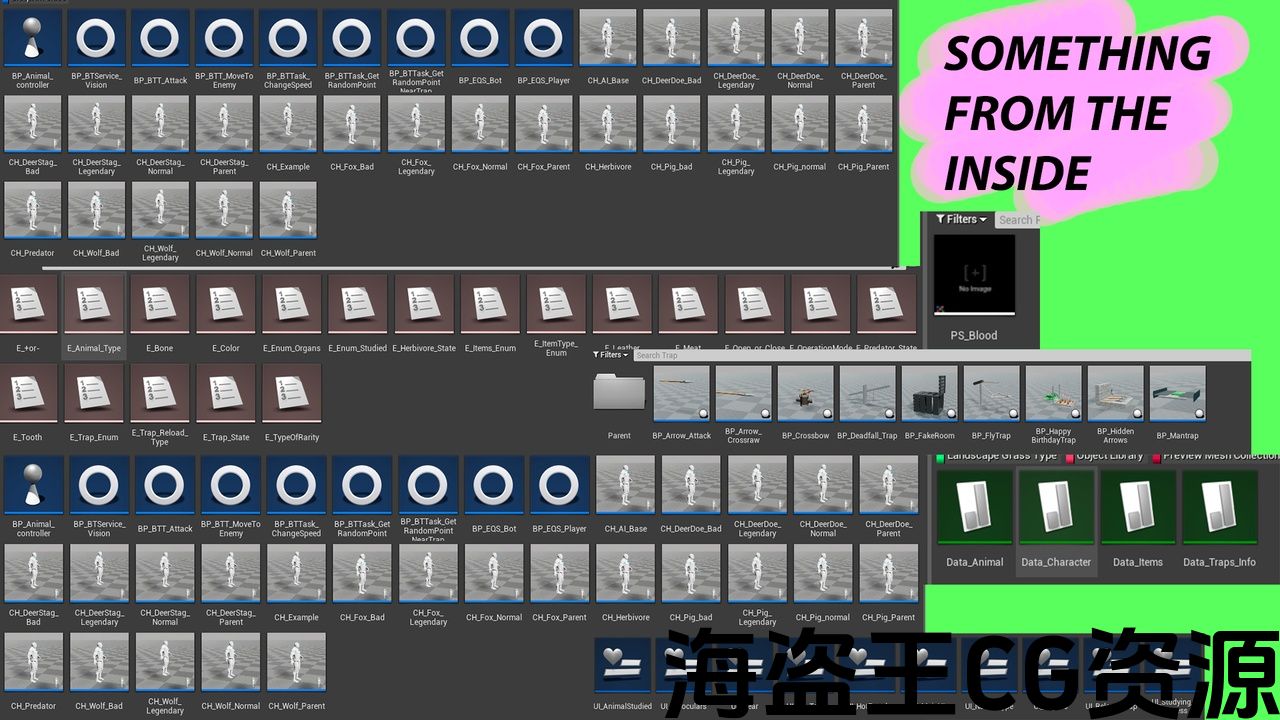
Task: Open the Filters dropdown above PS_Blood
Action: tap(961, 219)
